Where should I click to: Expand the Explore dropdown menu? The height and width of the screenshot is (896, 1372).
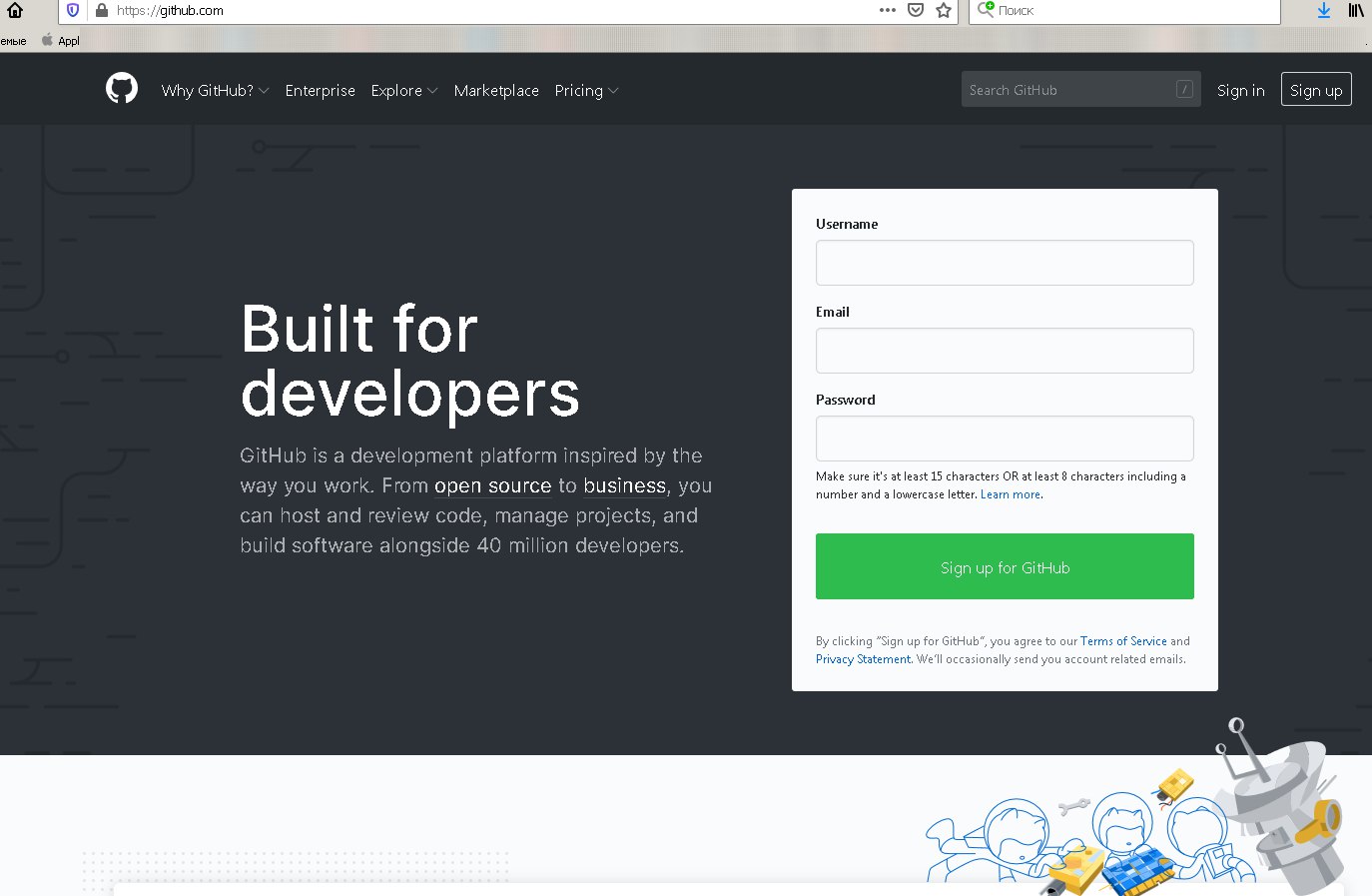click(404, 90)
